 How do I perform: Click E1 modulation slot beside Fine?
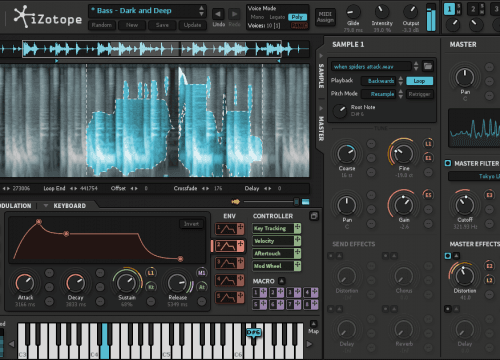[x=428, y=158]
